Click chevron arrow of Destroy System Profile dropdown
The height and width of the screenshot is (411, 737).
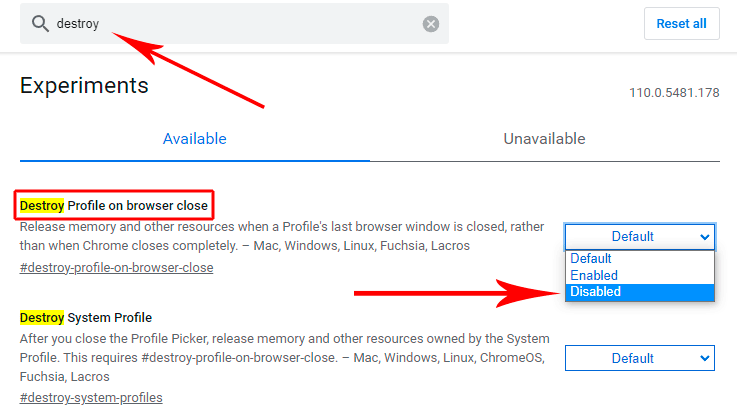tap(704, 358)
